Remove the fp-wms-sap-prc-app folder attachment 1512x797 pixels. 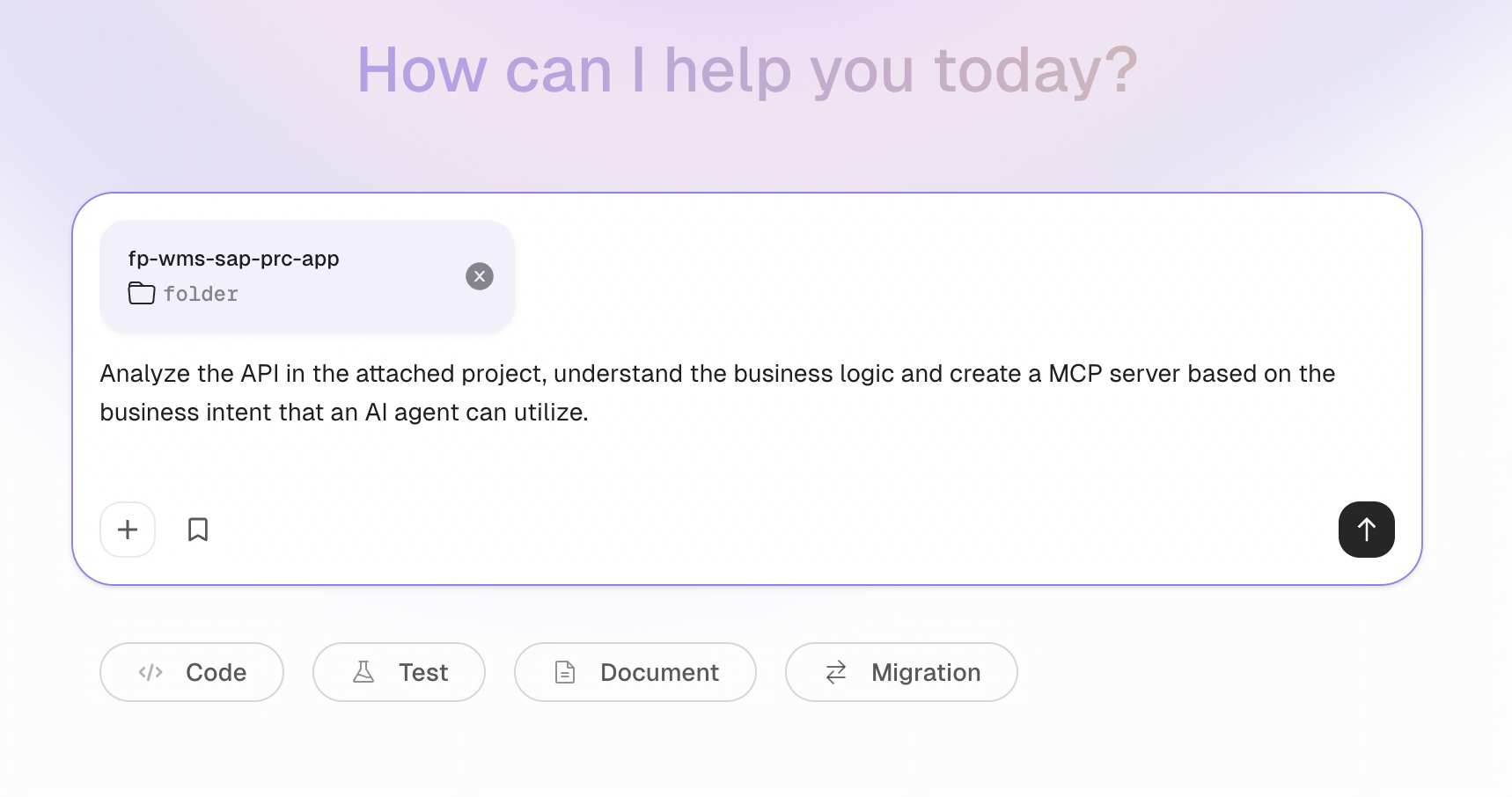pyautogui.click(x=480, y=276)
